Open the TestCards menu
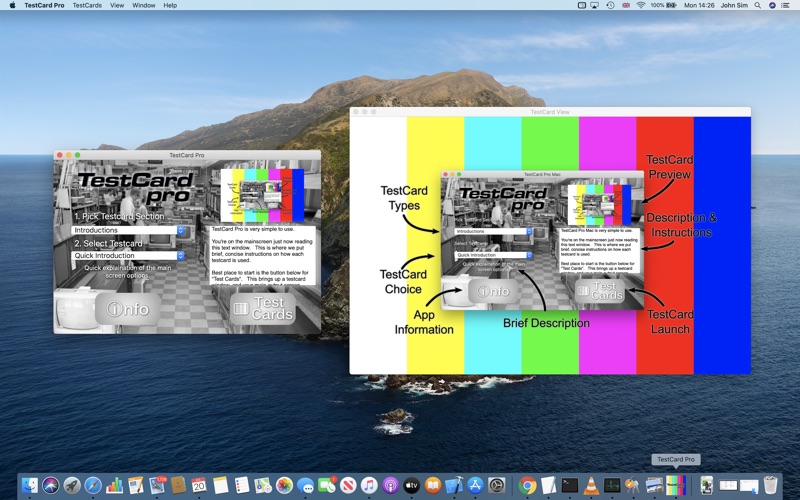800x500 pixels. point(87,5)
